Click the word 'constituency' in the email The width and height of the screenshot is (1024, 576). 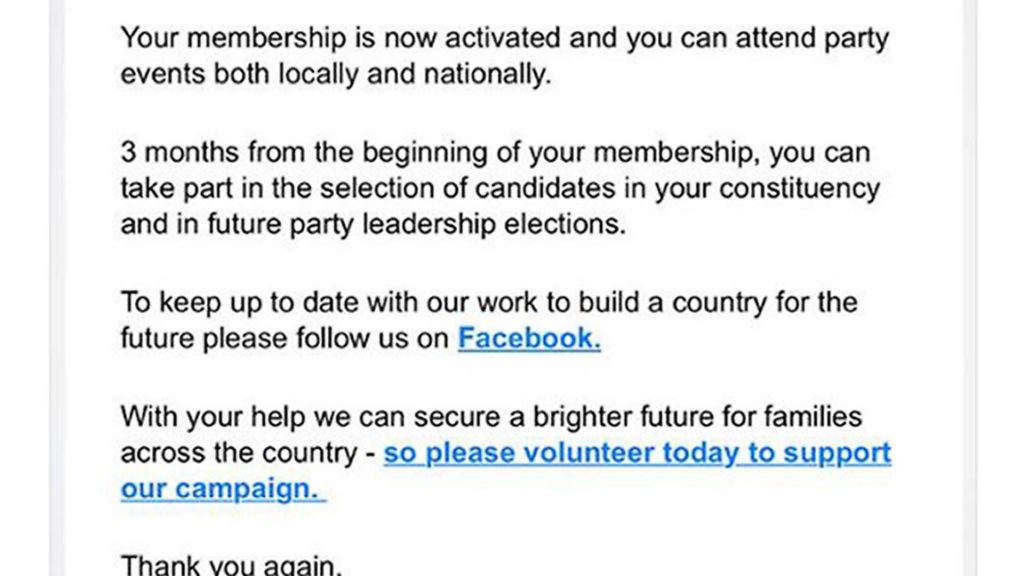799,188
